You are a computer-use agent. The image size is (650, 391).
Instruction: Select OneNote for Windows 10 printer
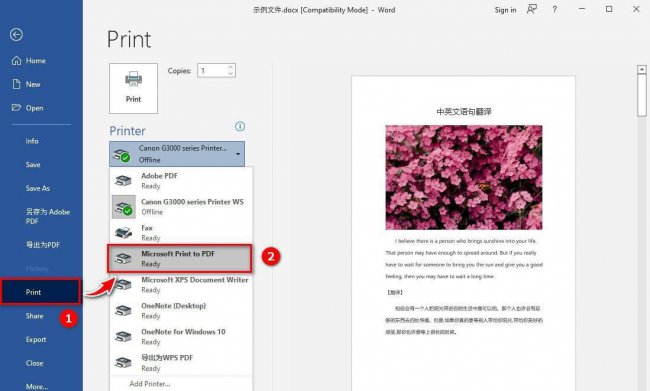pyautogui.click(x=181, y=337)
